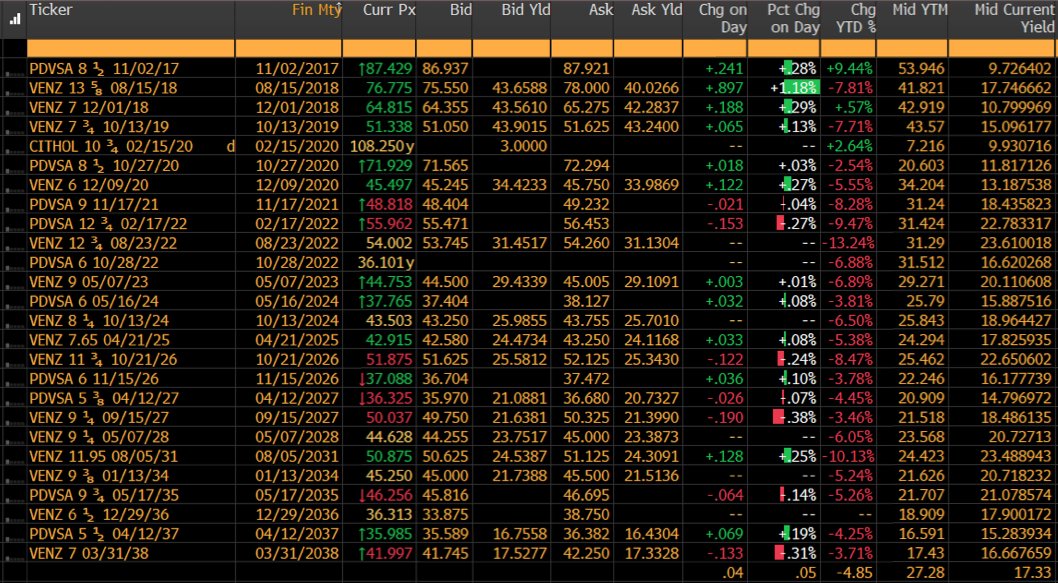Click the Mid Current Yield header
Viewport: 1058px width, 583px height.
1013,19
